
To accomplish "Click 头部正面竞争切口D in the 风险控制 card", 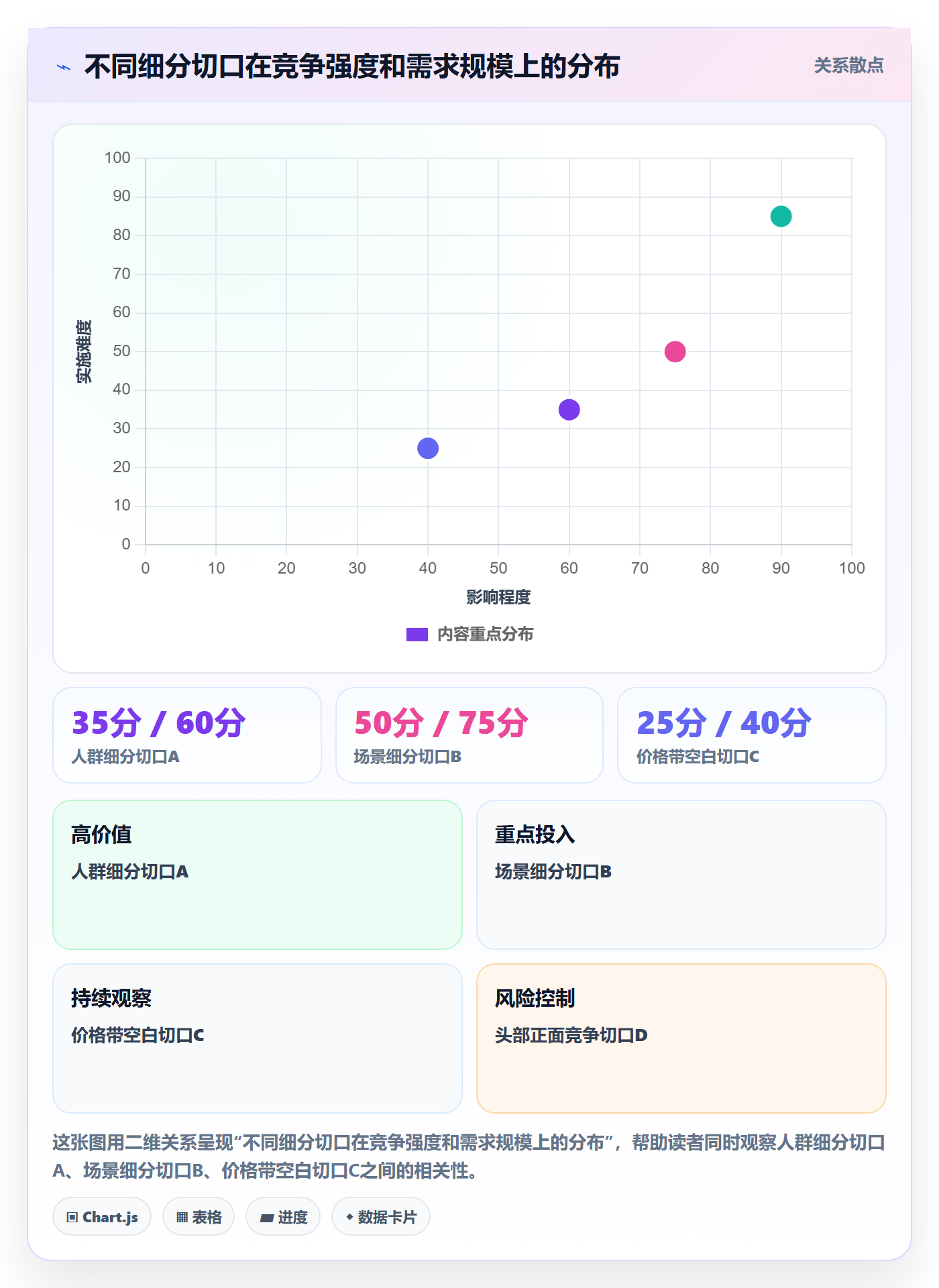I will (571, 1035).
